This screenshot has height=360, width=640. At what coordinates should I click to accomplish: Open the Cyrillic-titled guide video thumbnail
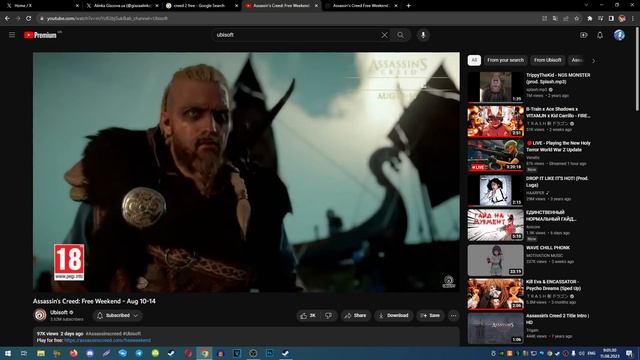[496, 225]
